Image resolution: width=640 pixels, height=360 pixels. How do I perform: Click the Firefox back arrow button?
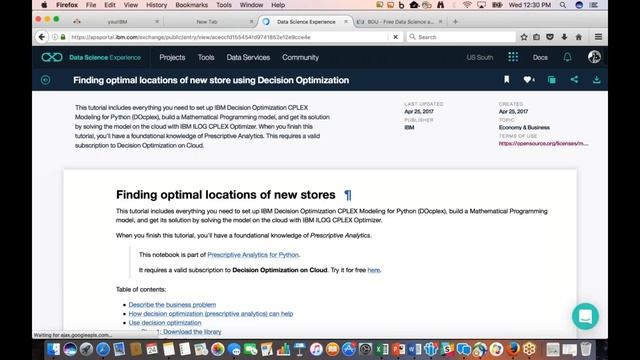[x=42, y=37]
